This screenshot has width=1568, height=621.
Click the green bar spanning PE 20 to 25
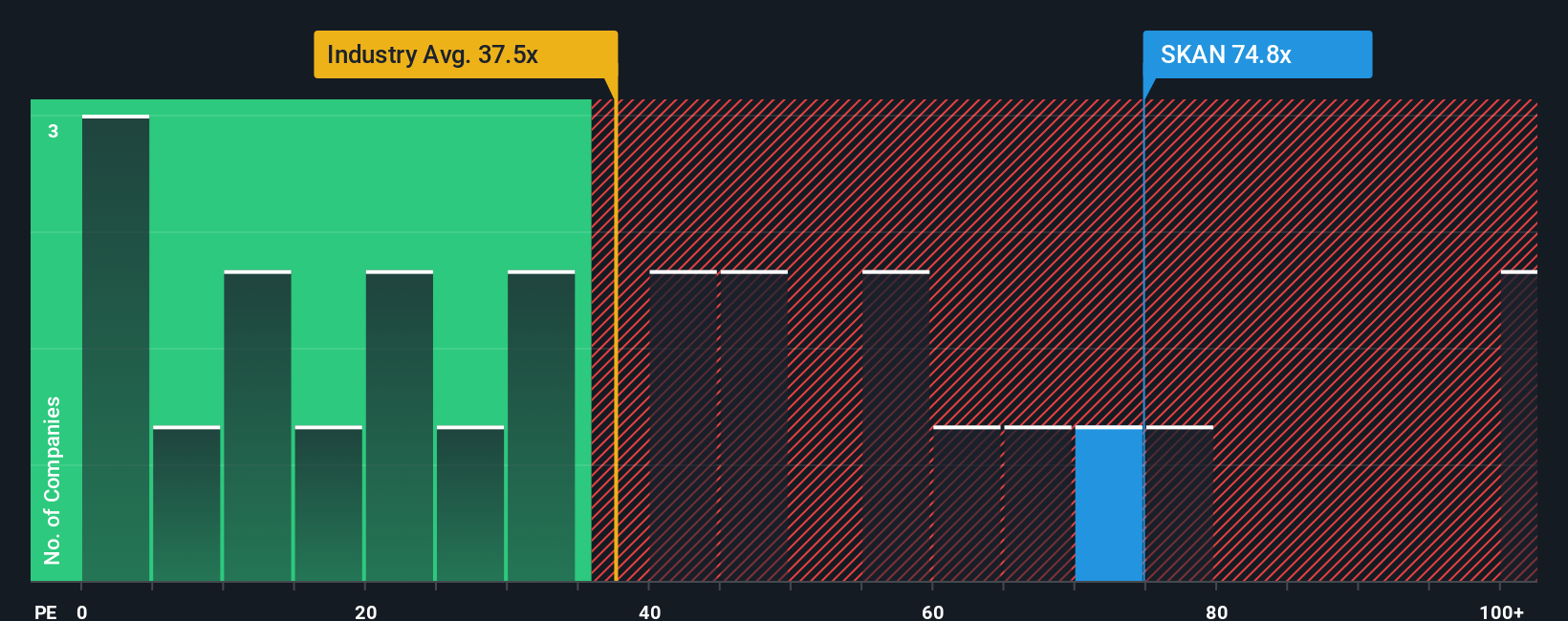pos(400,426)
